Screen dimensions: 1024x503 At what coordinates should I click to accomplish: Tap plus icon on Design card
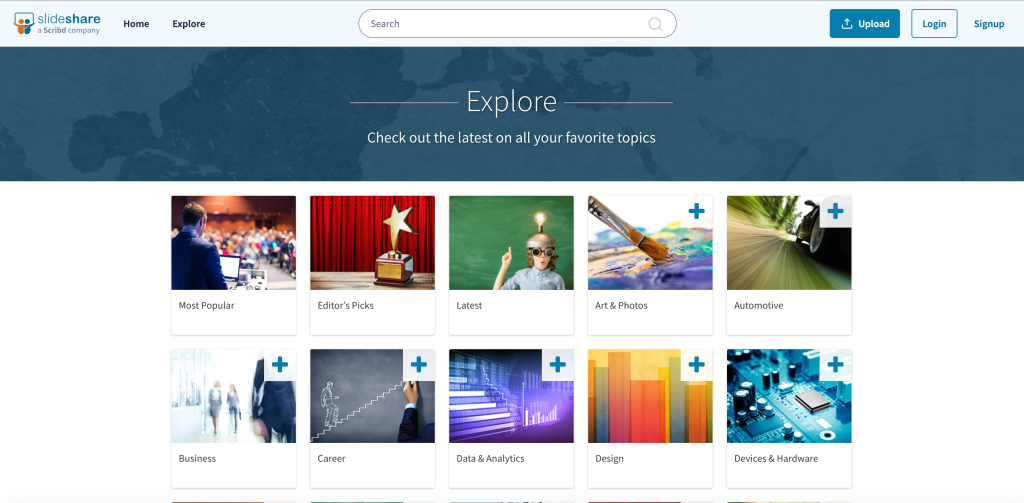696,365
